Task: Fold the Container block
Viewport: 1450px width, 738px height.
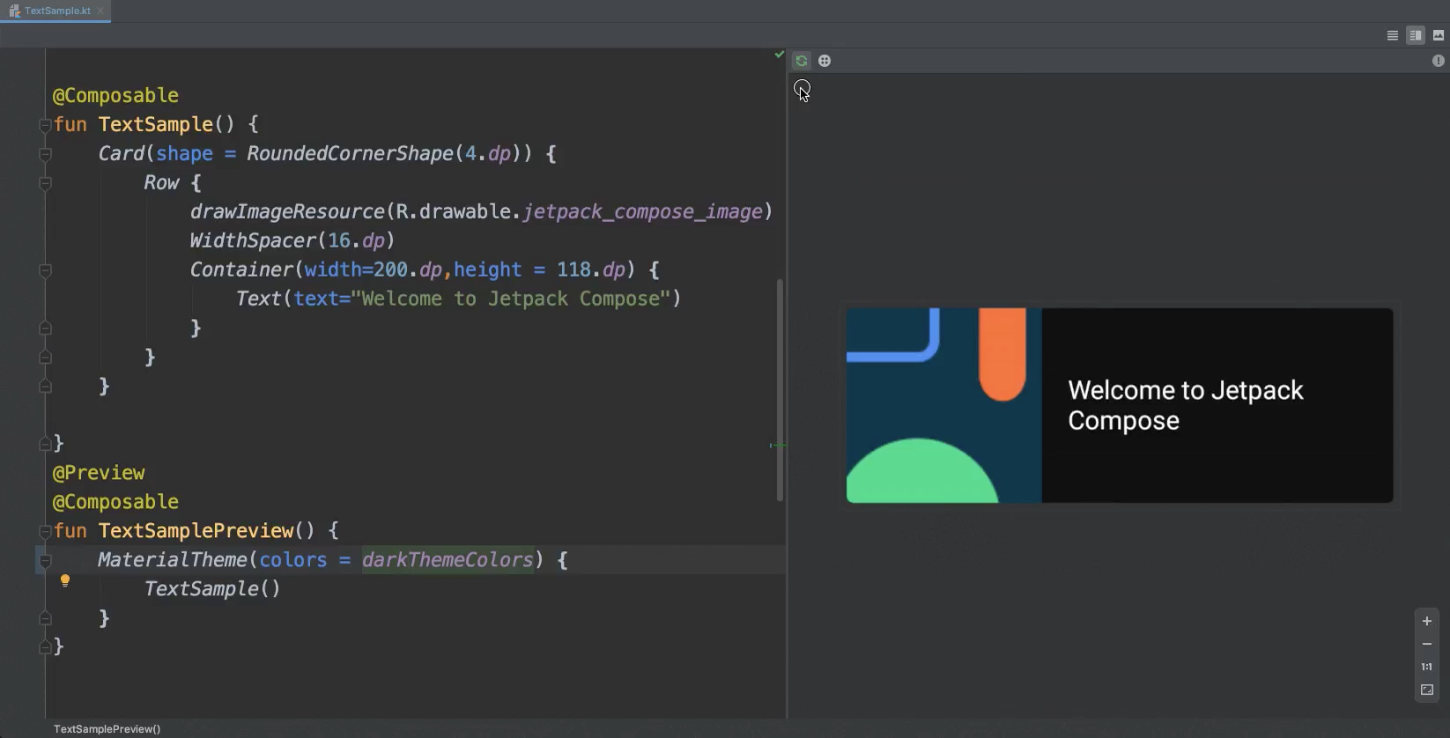Action: click(x=45, y=270)
